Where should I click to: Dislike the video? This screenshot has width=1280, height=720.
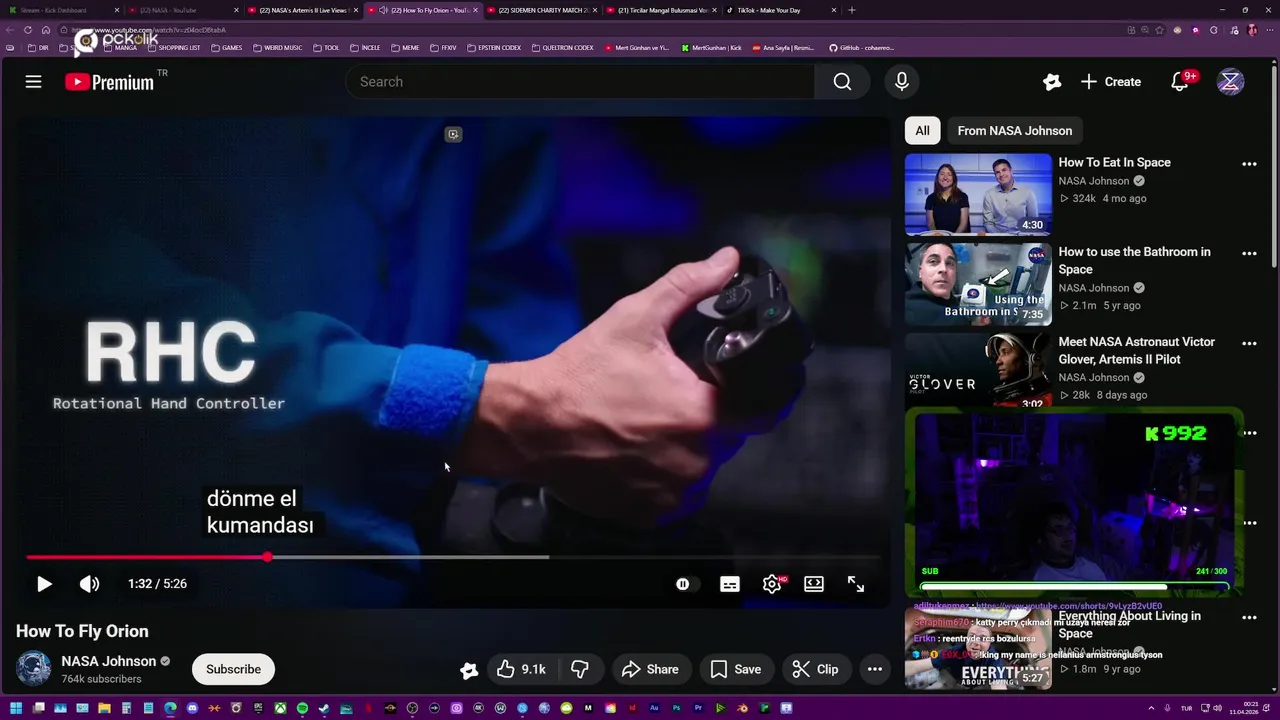pos(579,670)
